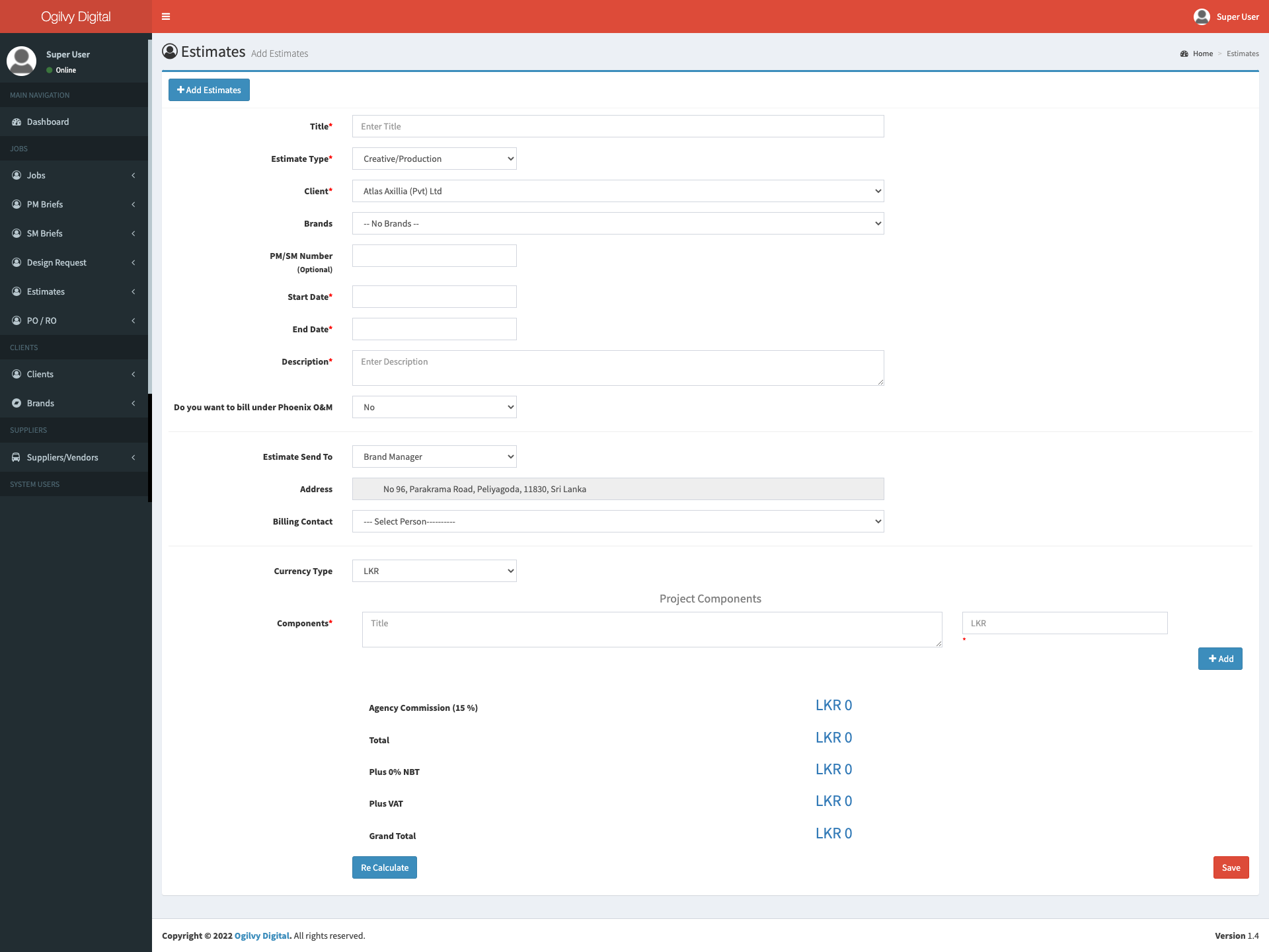Expand the Brands sidebar menu chevron
This screenshot has width=1269, height=952.
pos(134,403)
